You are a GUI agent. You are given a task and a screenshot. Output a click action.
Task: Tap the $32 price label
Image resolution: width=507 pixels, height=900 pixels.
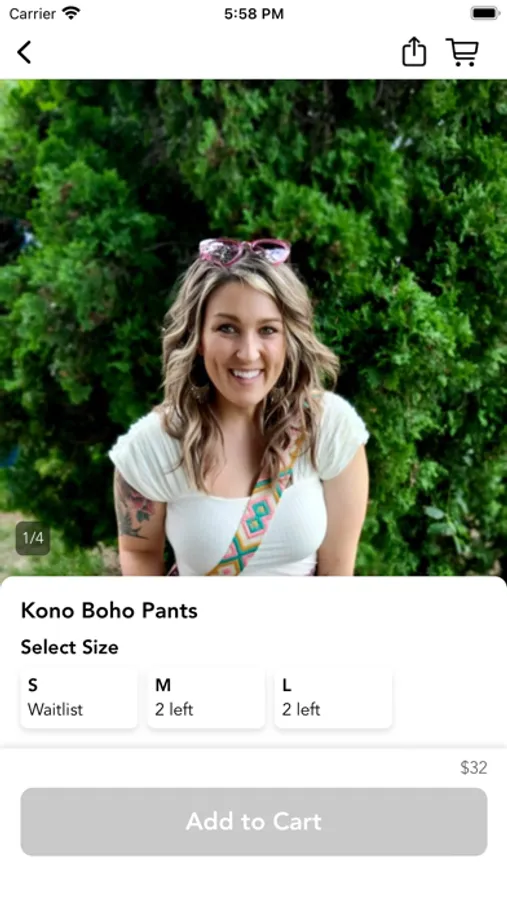click(474, 767)
